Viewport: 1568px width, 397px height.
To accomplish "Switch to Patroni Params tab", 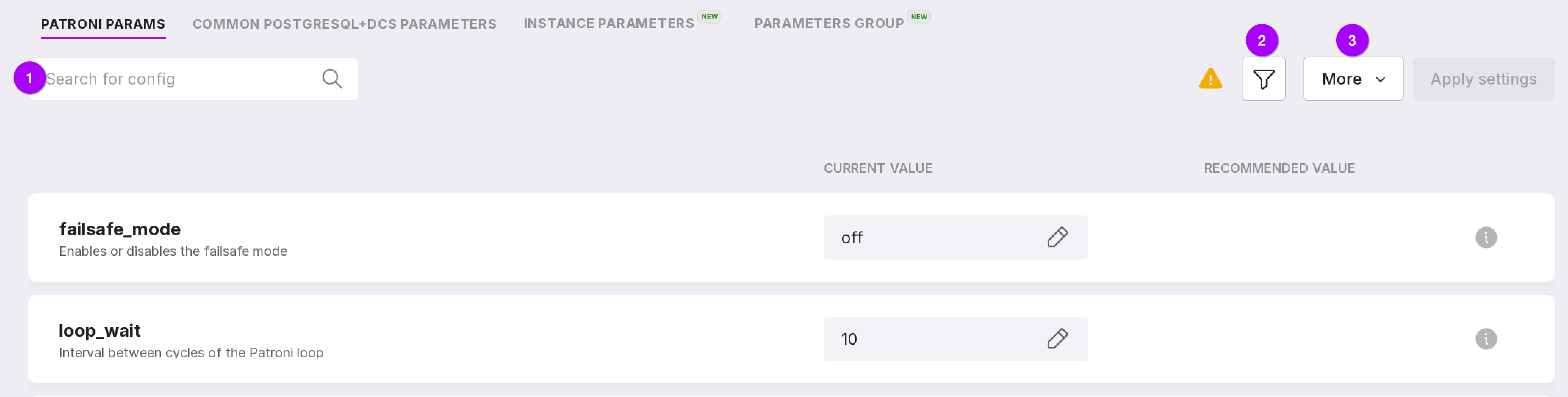I will (x=103, y=24).
